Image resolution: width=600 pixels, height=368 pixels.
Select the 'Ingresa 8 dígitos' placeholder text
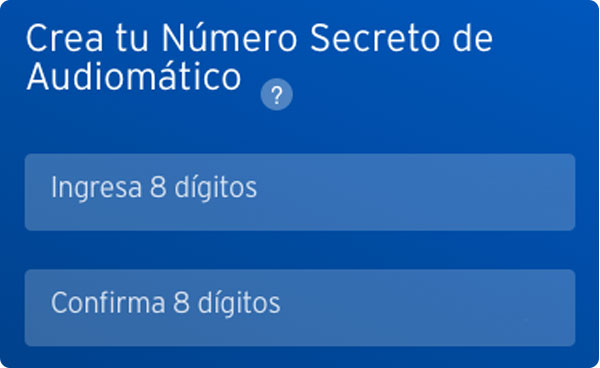click(154, 187)
